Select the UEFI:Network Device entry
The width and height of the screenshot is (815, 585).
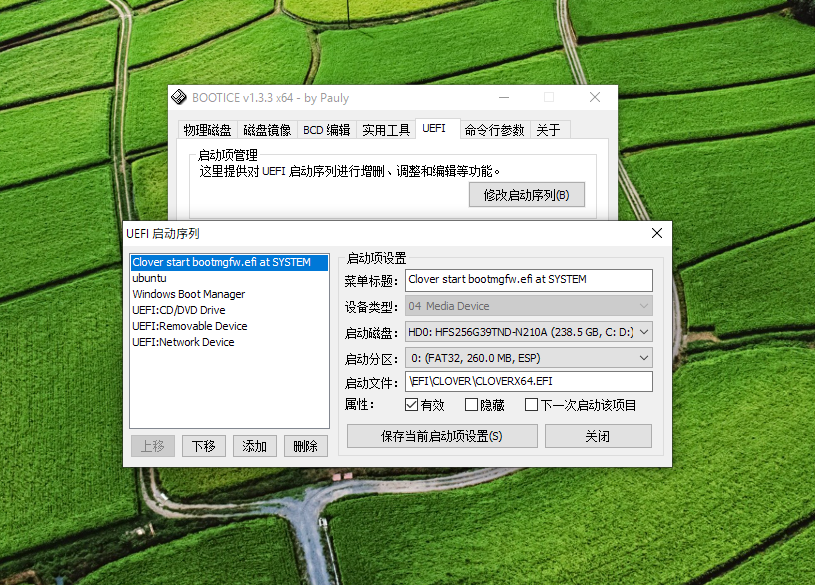click(x=229, y=342)
